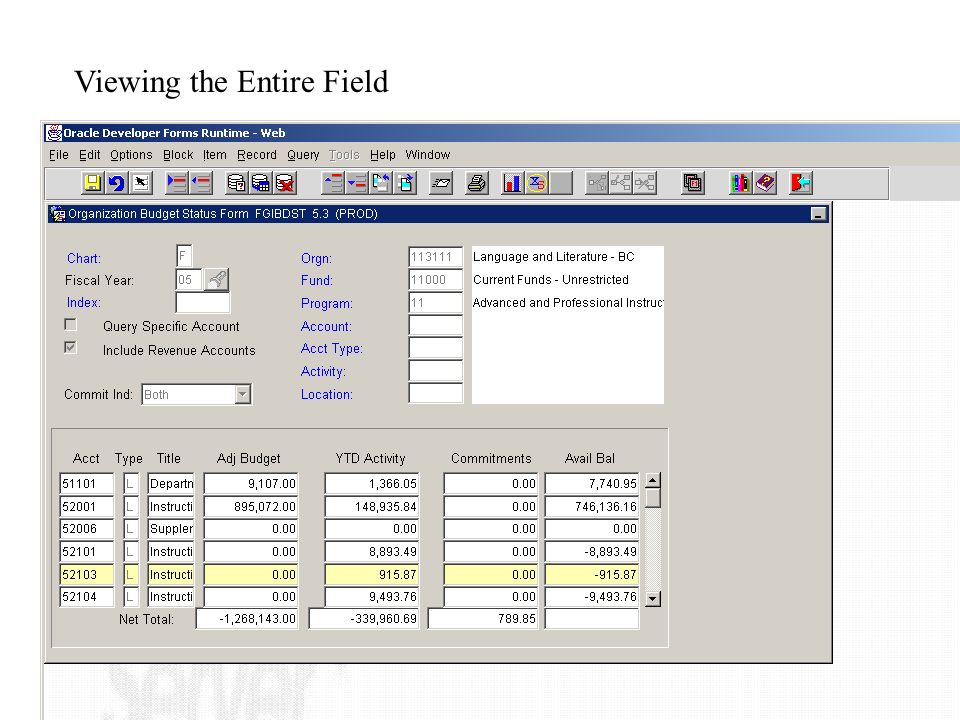This screenshot has height=720, width=960.
Task: Click the bar chart toolbar icon
Action: pos(512,182)
